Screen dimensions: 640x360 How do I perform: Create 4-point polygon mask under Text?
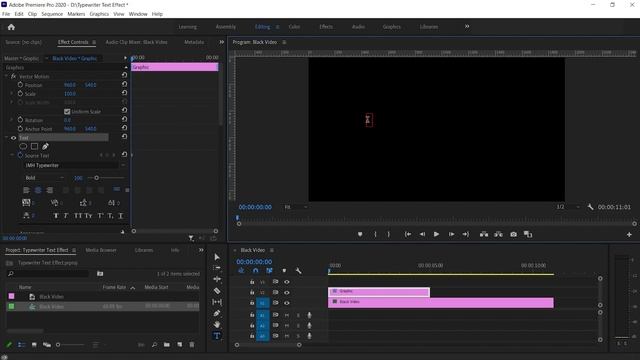[34, 146]
